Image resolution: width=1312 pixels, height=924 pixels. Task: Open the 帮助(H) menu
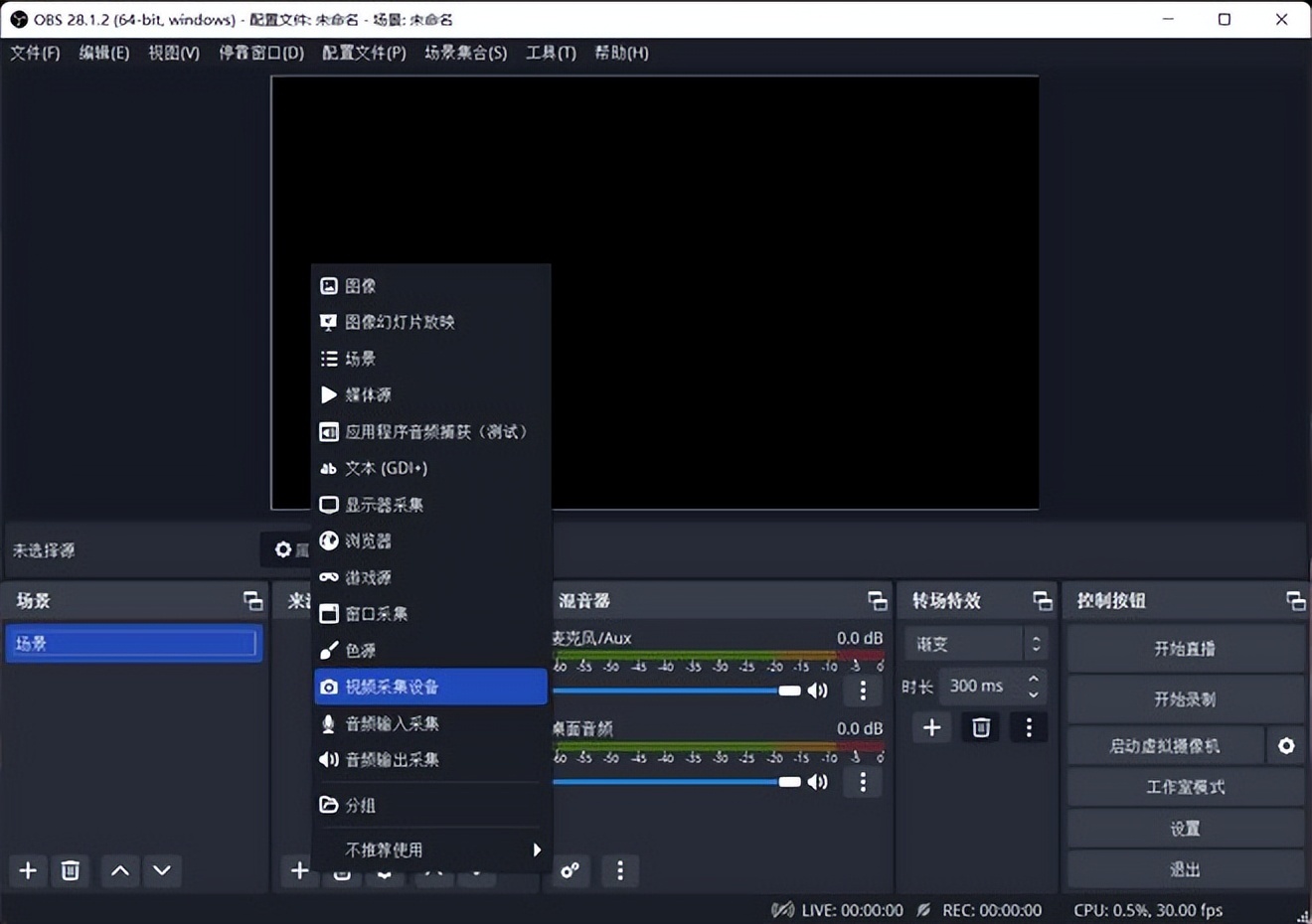(621, 53)
